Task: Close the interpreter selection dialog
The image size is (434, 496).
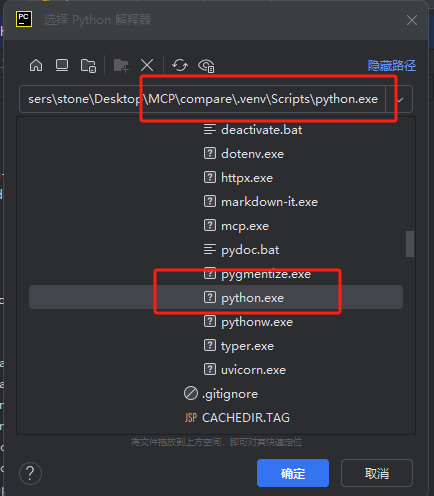Action: (412, 20)
